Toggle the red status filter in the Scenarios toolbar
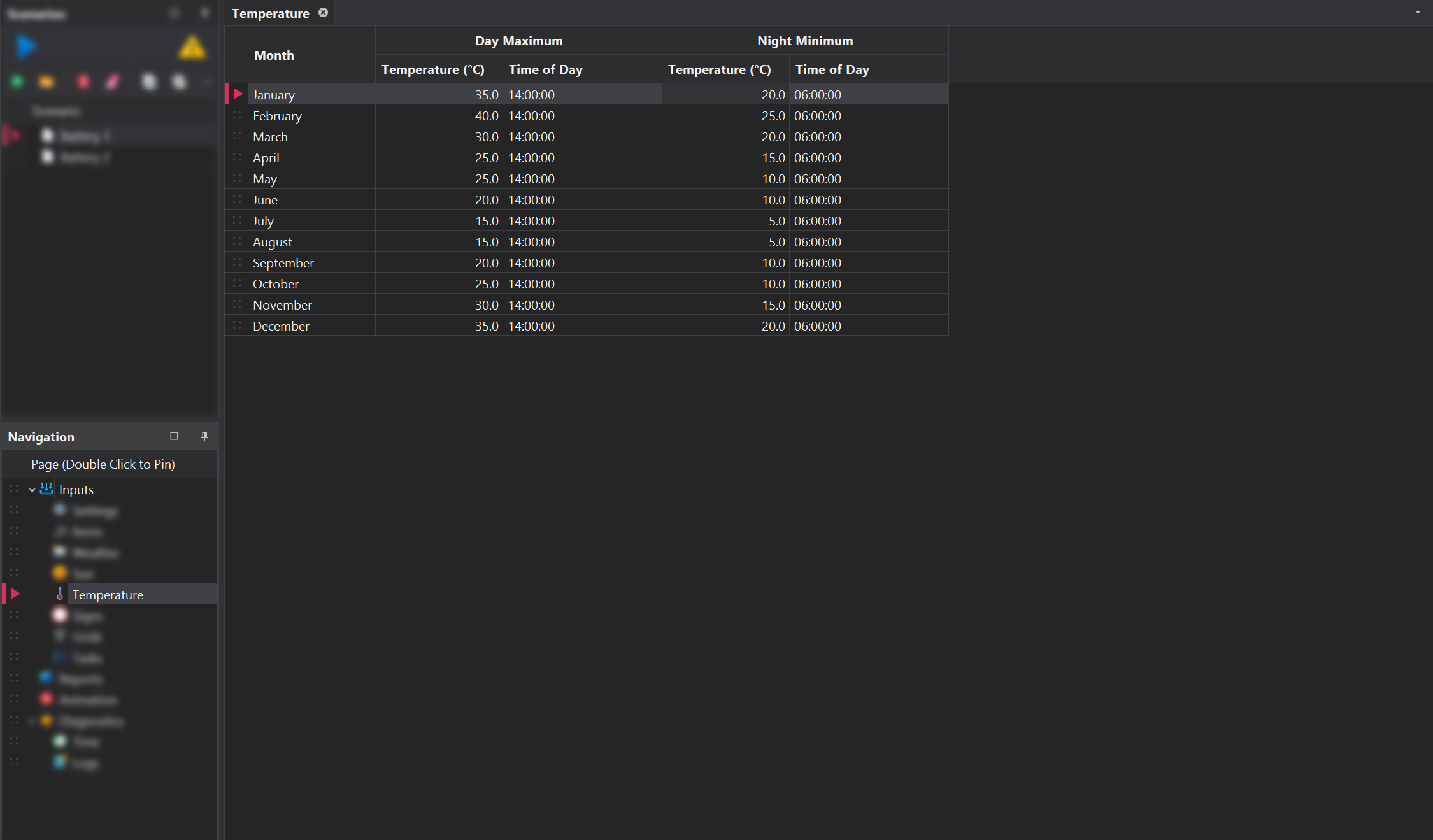1433x840 pixels. [83, 82]
